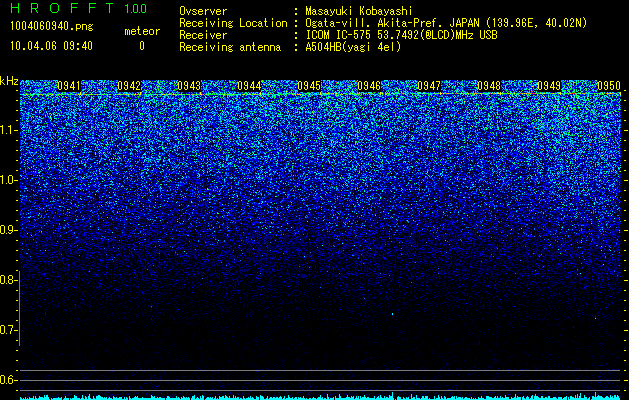Click the 0.8 frequency axis label
Screen dimensions: 629x400
point(8,280)
